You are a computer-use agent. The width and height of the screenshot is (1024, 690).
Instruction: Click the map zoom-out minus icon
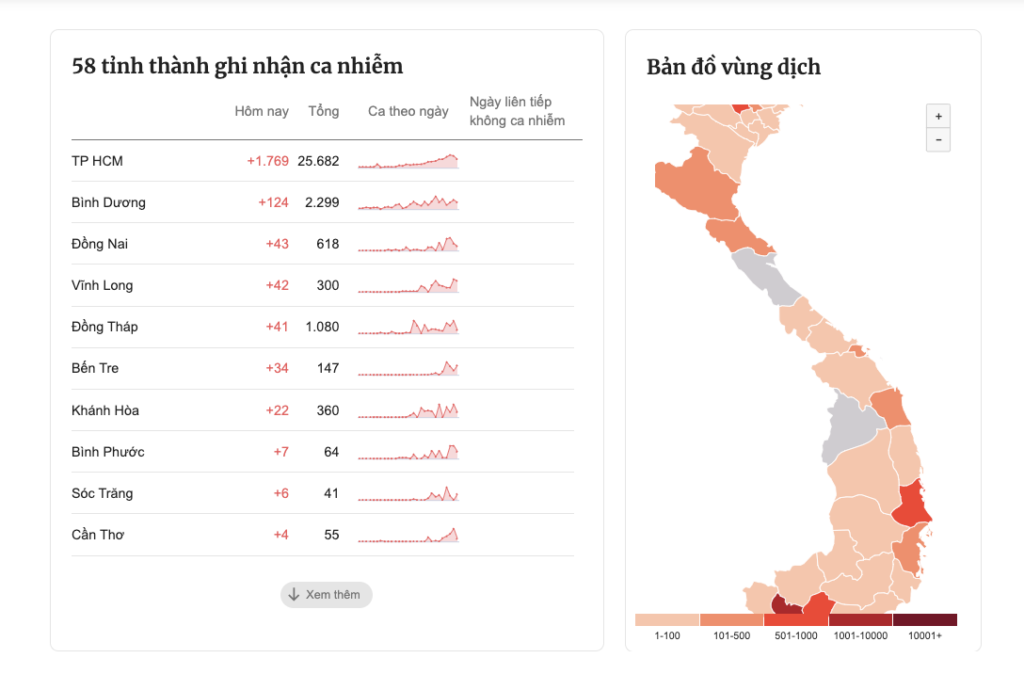point(938,139)
